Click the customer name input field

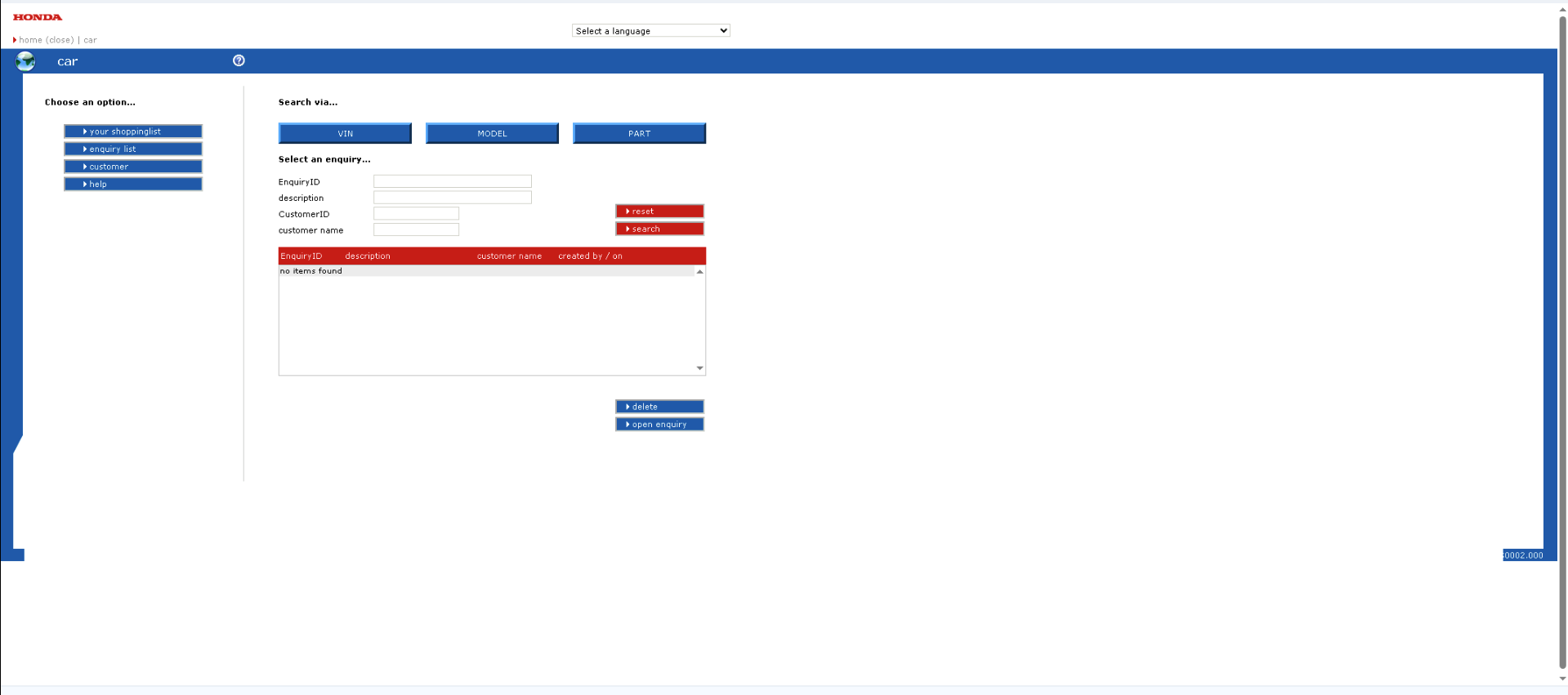click(x=416, y=230)
